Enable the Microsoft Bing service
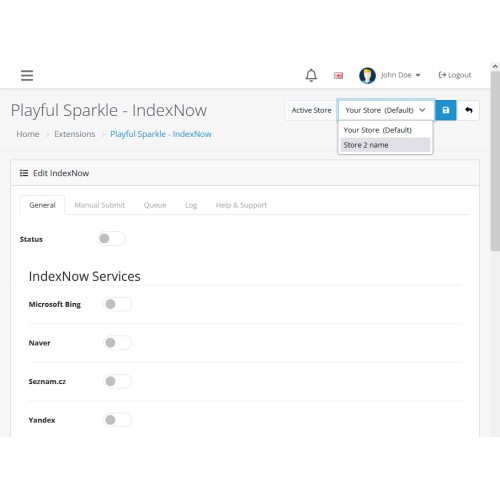The height and width of the screenshot is (500, 500). click(117, 304)
